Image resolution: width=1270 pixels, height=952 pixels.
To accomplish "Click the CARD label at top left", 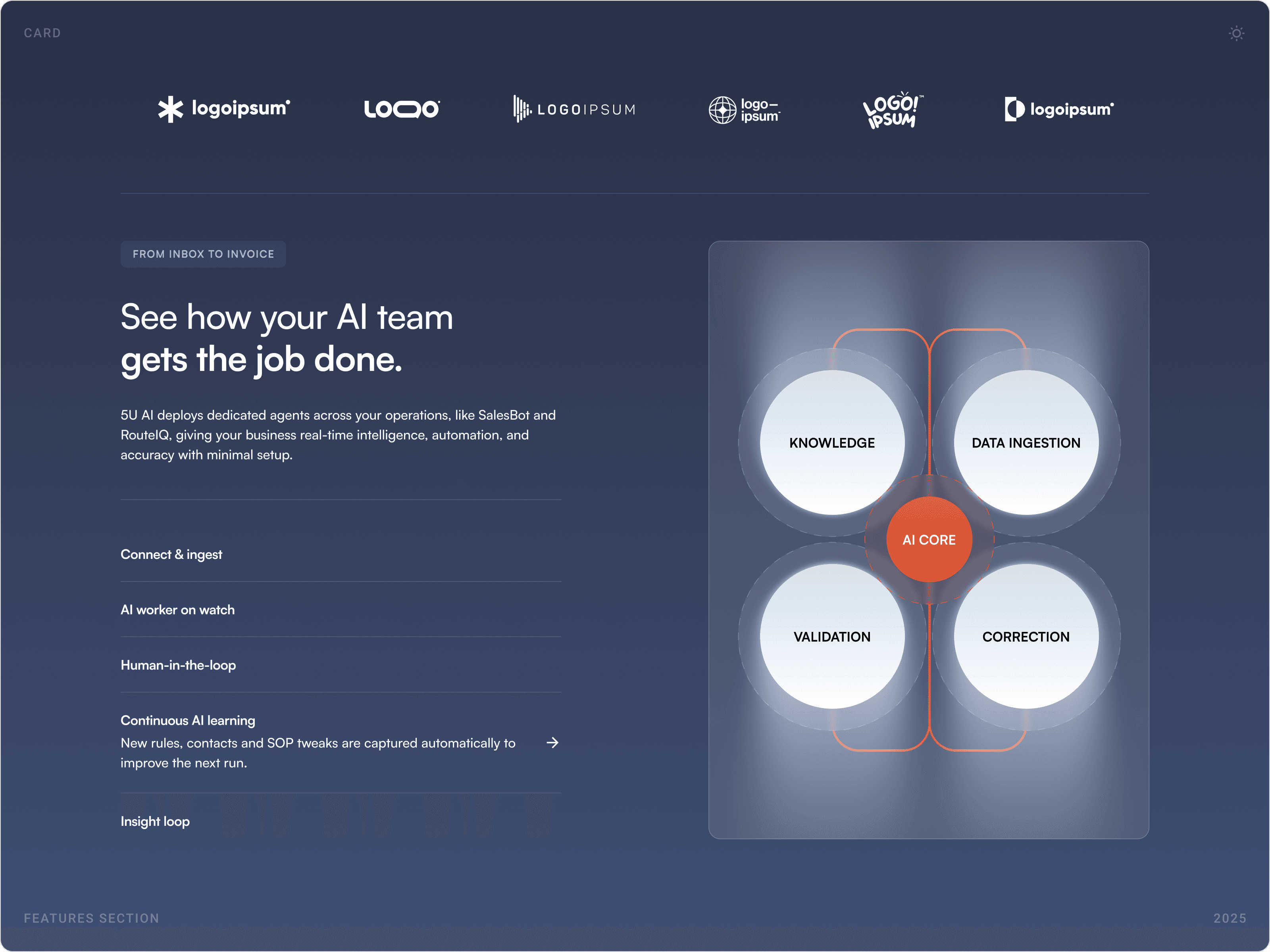I will coord(42,33).
